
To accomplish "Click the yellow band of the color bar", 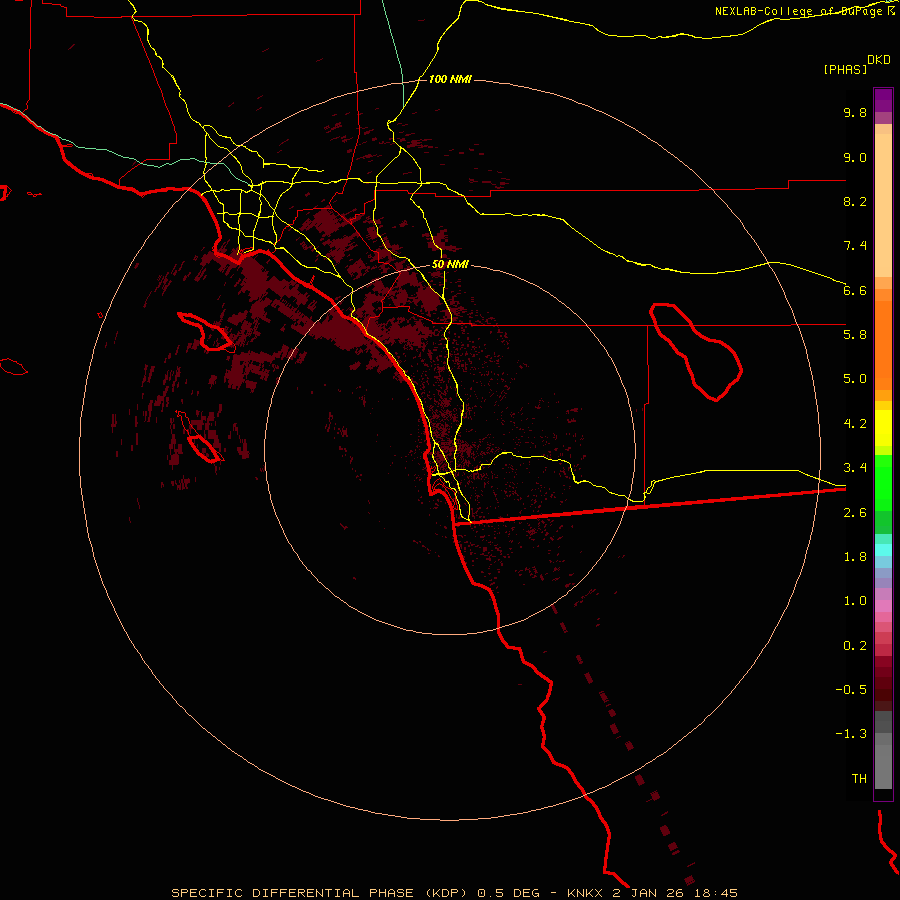I will click(x=883, y=428).
